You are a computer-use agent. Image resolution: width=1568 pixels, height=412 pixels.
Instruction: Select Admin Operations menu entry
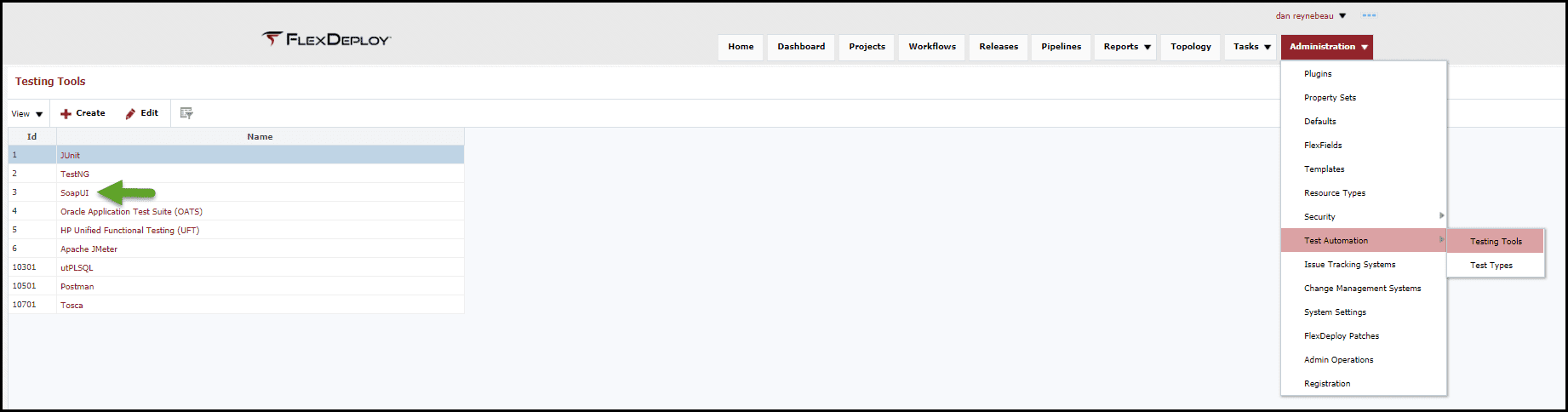1364,360
